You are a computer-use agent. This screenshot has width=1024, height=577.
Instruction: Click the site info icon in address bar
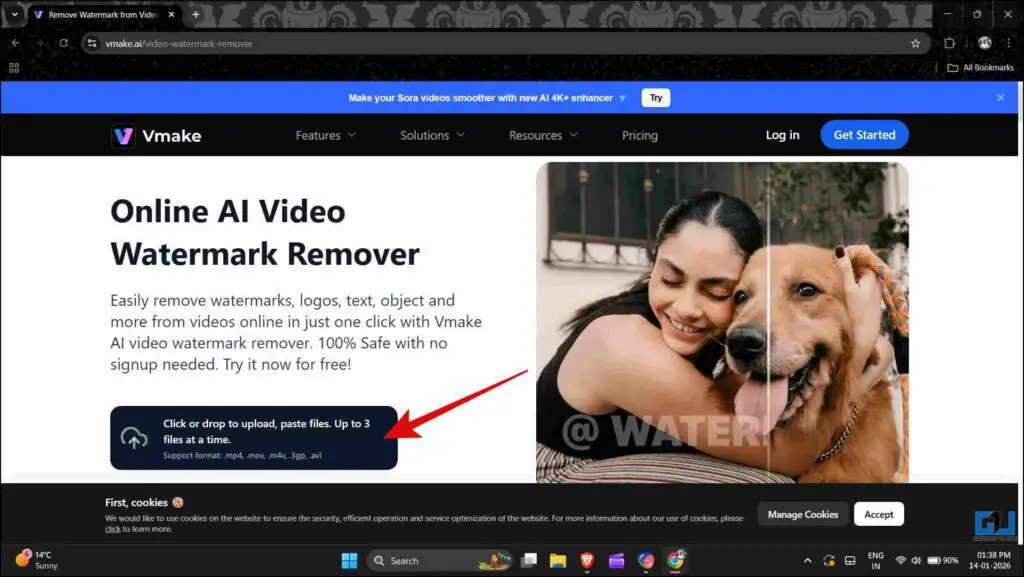click(x=91, y=43)
